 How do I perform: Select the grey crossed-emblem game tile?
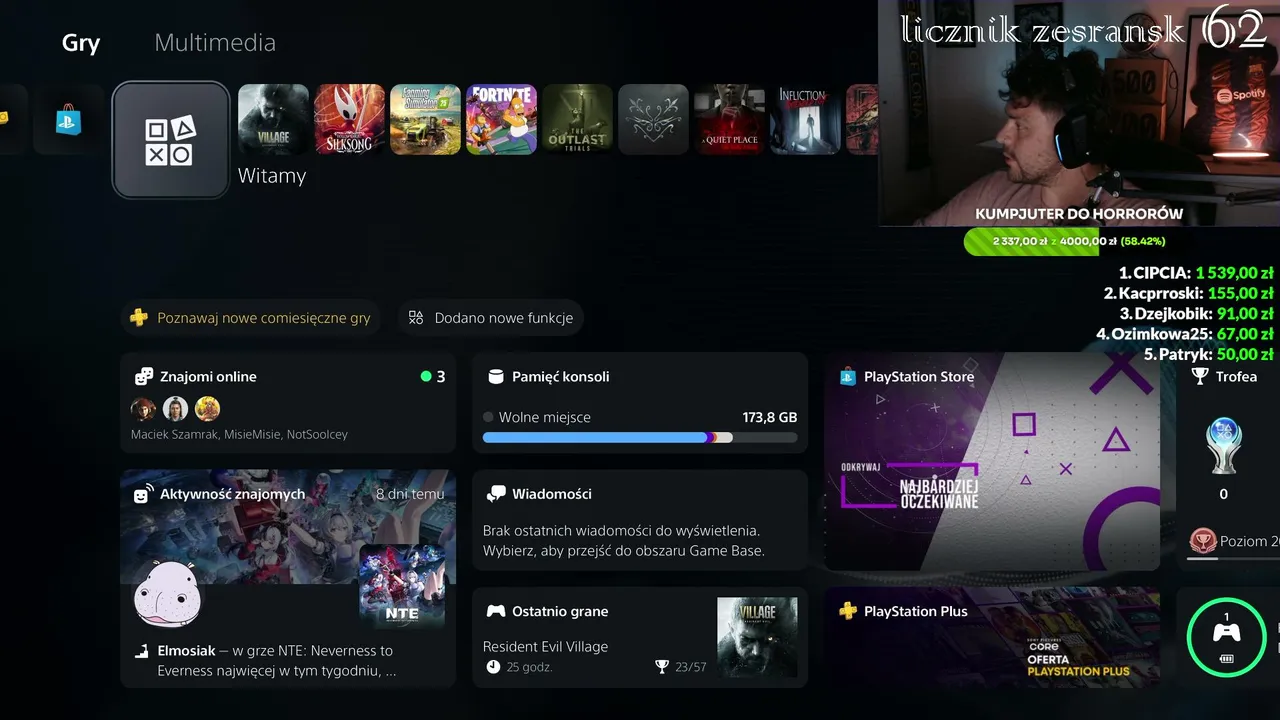click(653, 119)
